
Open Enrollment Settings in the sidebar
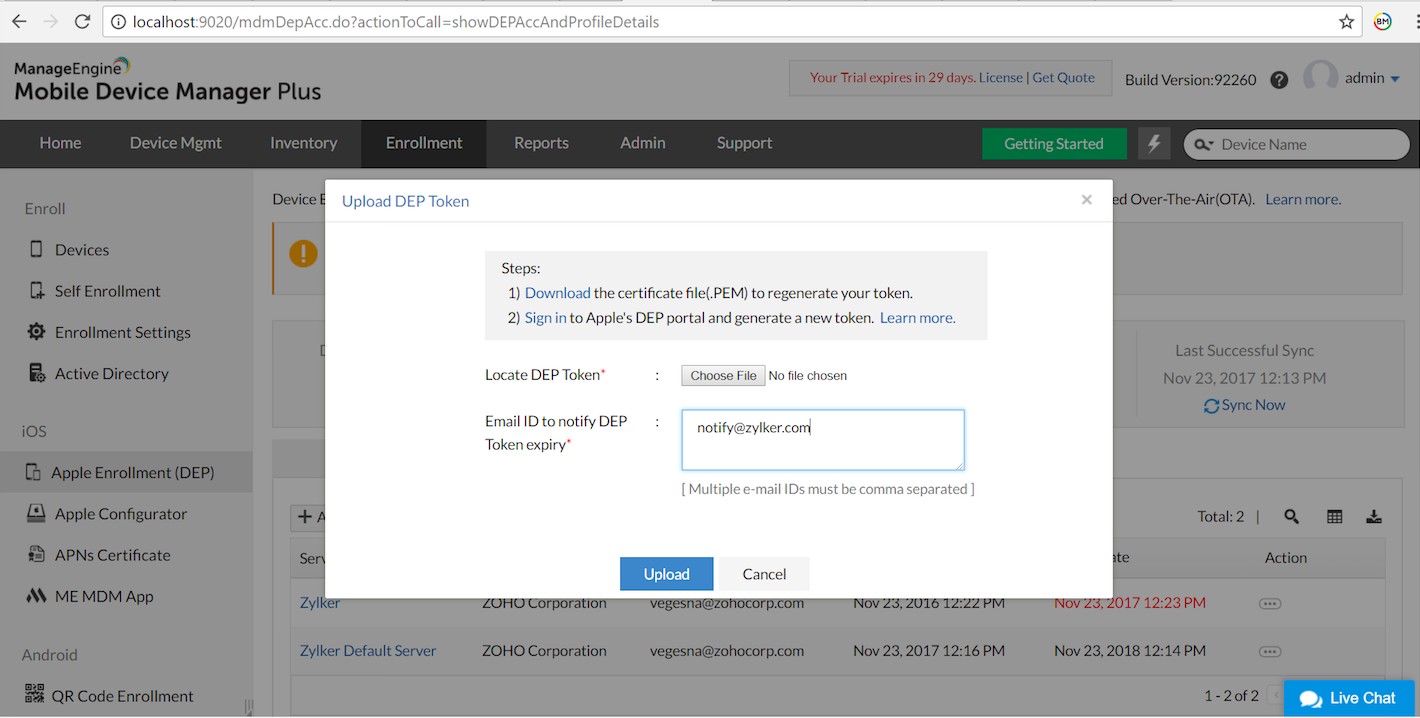tap(122, 332)
